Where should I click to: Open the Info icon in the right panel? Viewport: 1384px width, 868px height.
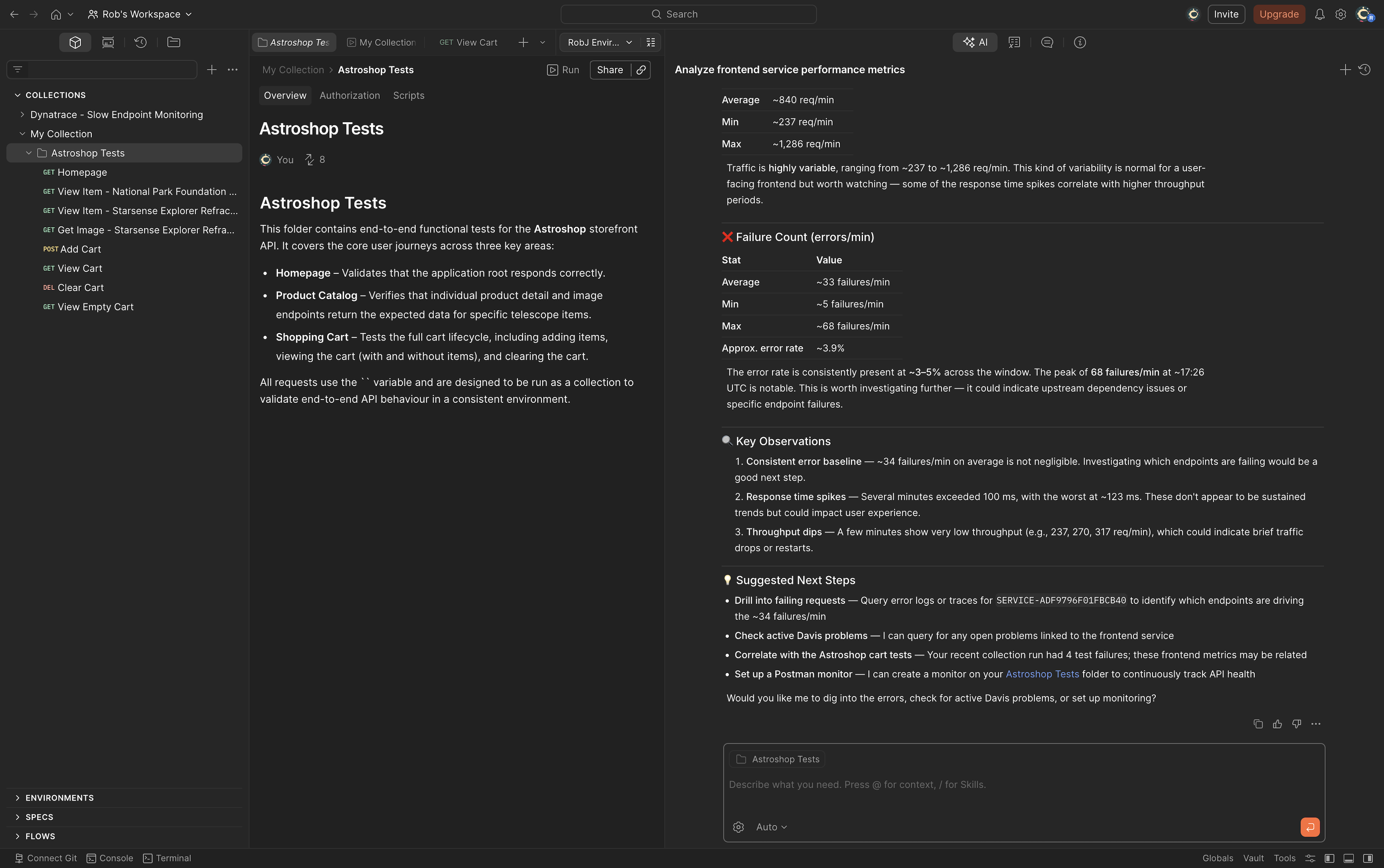click(x=1080, y=42)
